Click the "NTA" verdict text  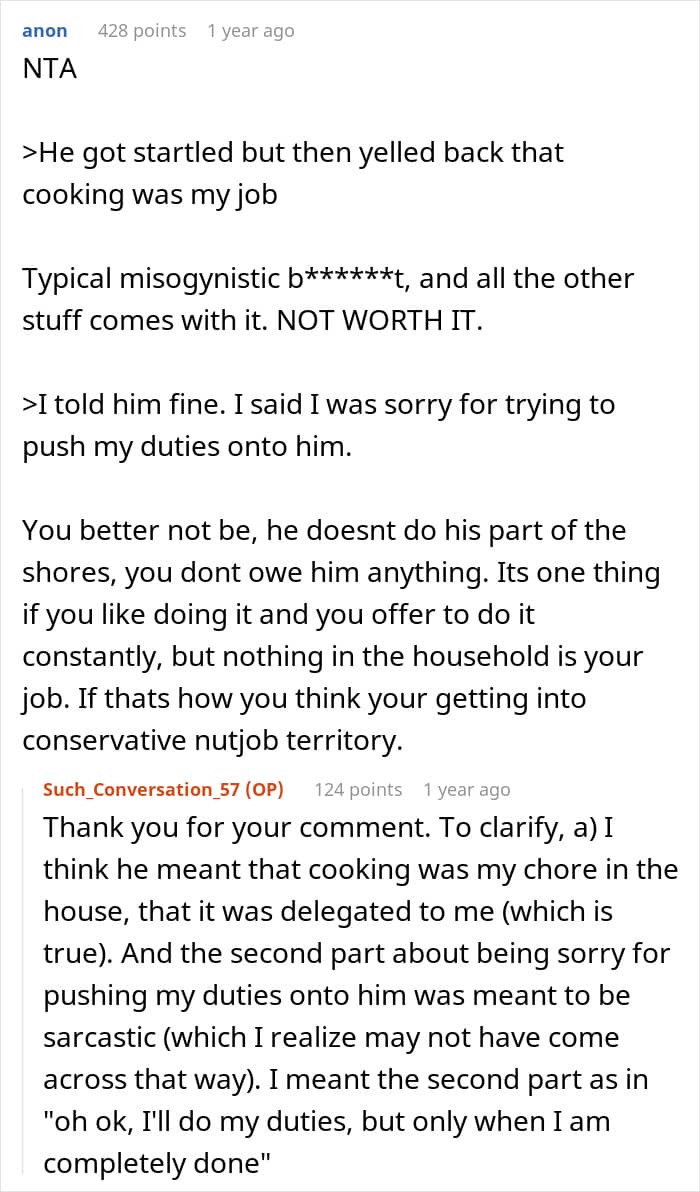coord(49,73)
